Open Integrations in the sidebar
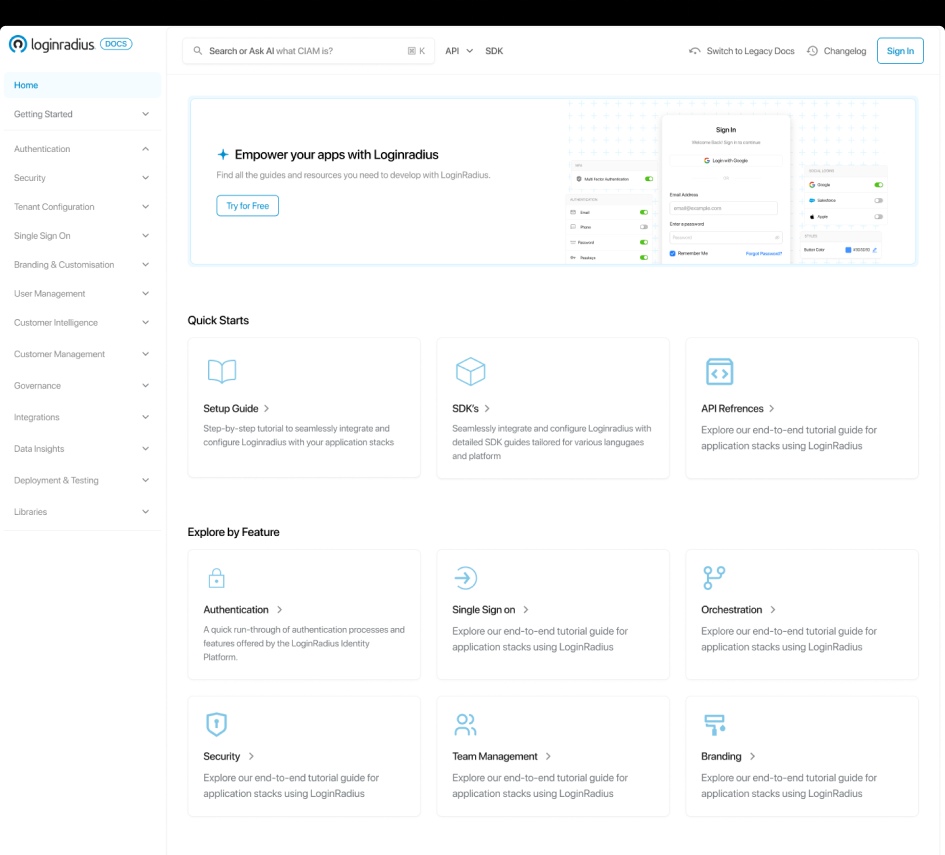 82,417
